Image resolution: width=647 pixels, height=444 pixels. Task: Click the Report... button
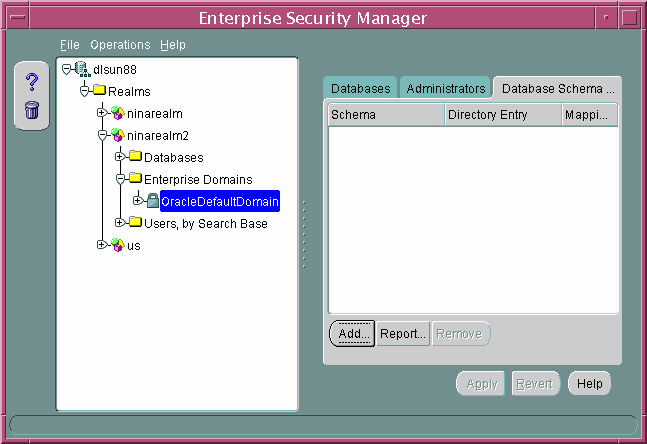[x=403, y=334]
